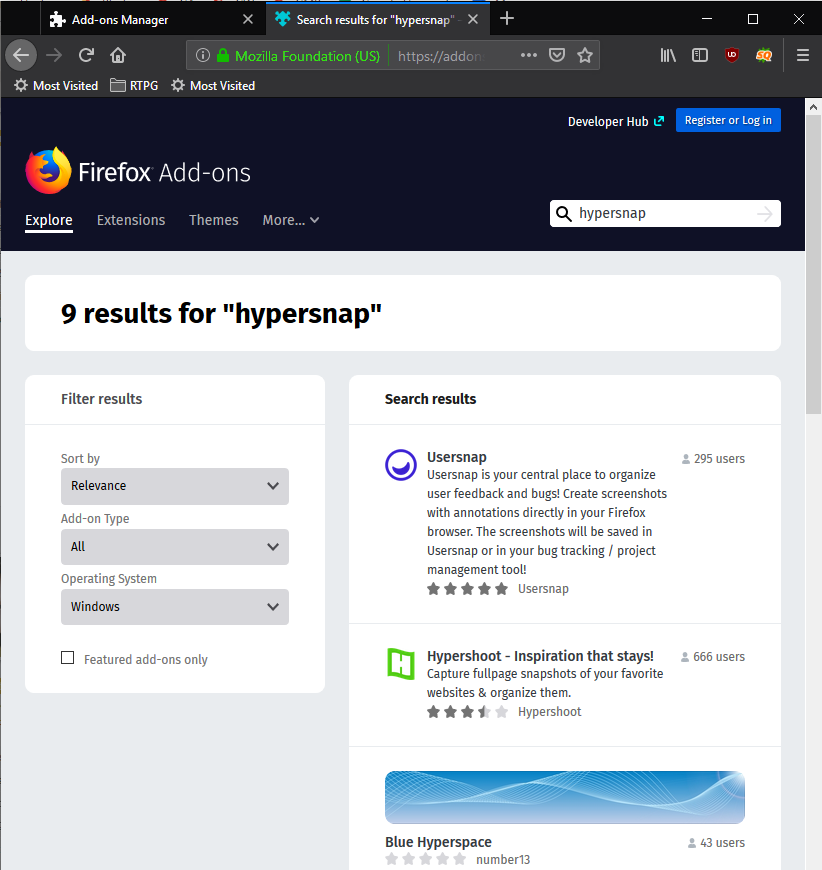The height and width of the screenshot is (870, 822).
Task: Open the Sort by Relevance dropdown
Action: pyautogui.click(x=175, y=486)
